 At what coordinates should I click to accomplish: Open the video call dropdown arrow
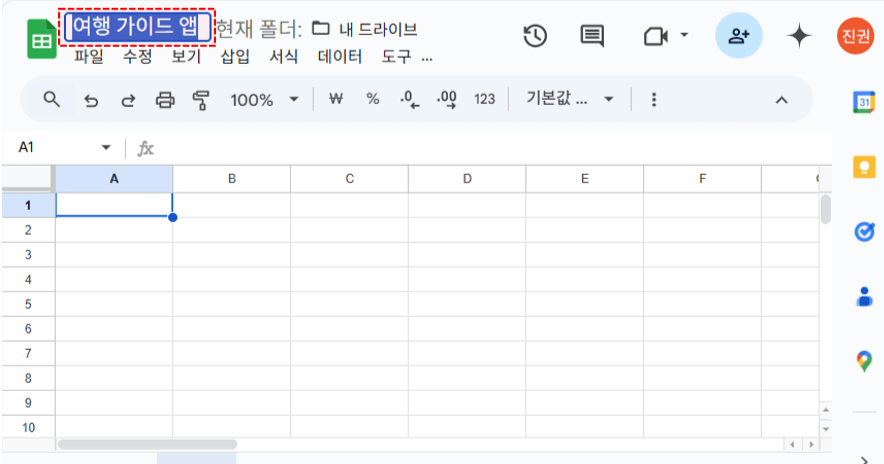(684, 36)
